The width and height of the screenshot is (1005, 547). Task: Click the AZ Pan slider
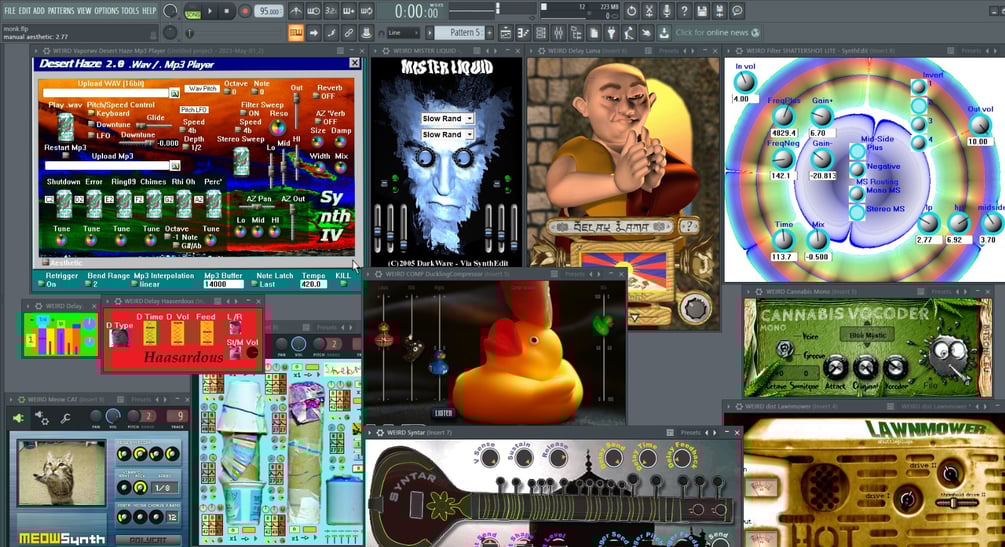258,206
